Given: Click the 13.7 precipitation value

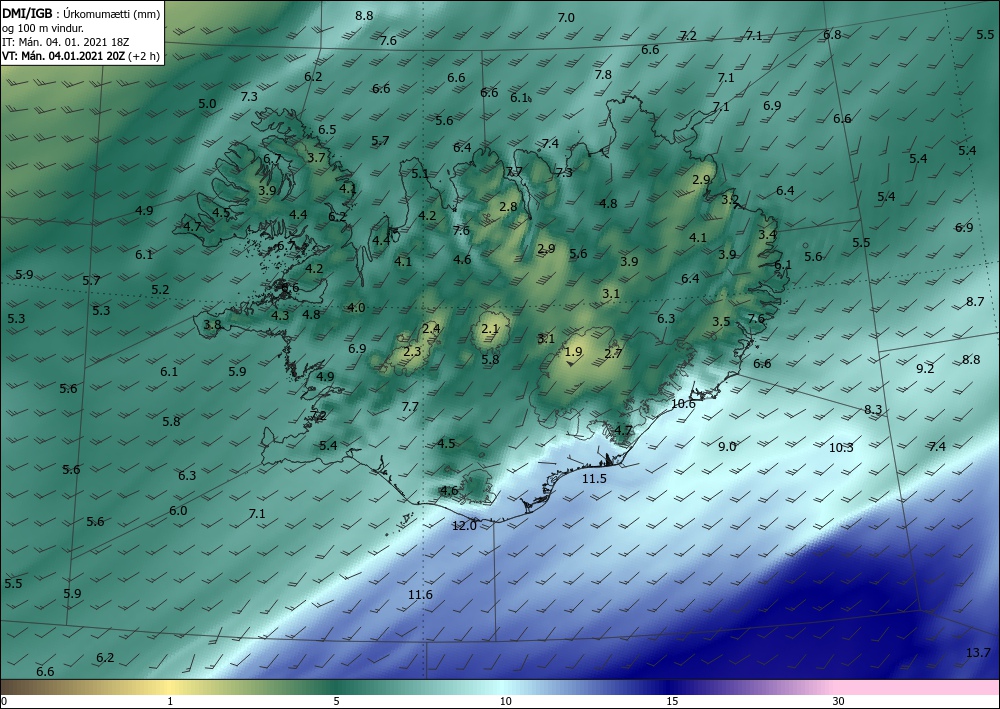Looking at the screenshot, I should pos(978,652).
